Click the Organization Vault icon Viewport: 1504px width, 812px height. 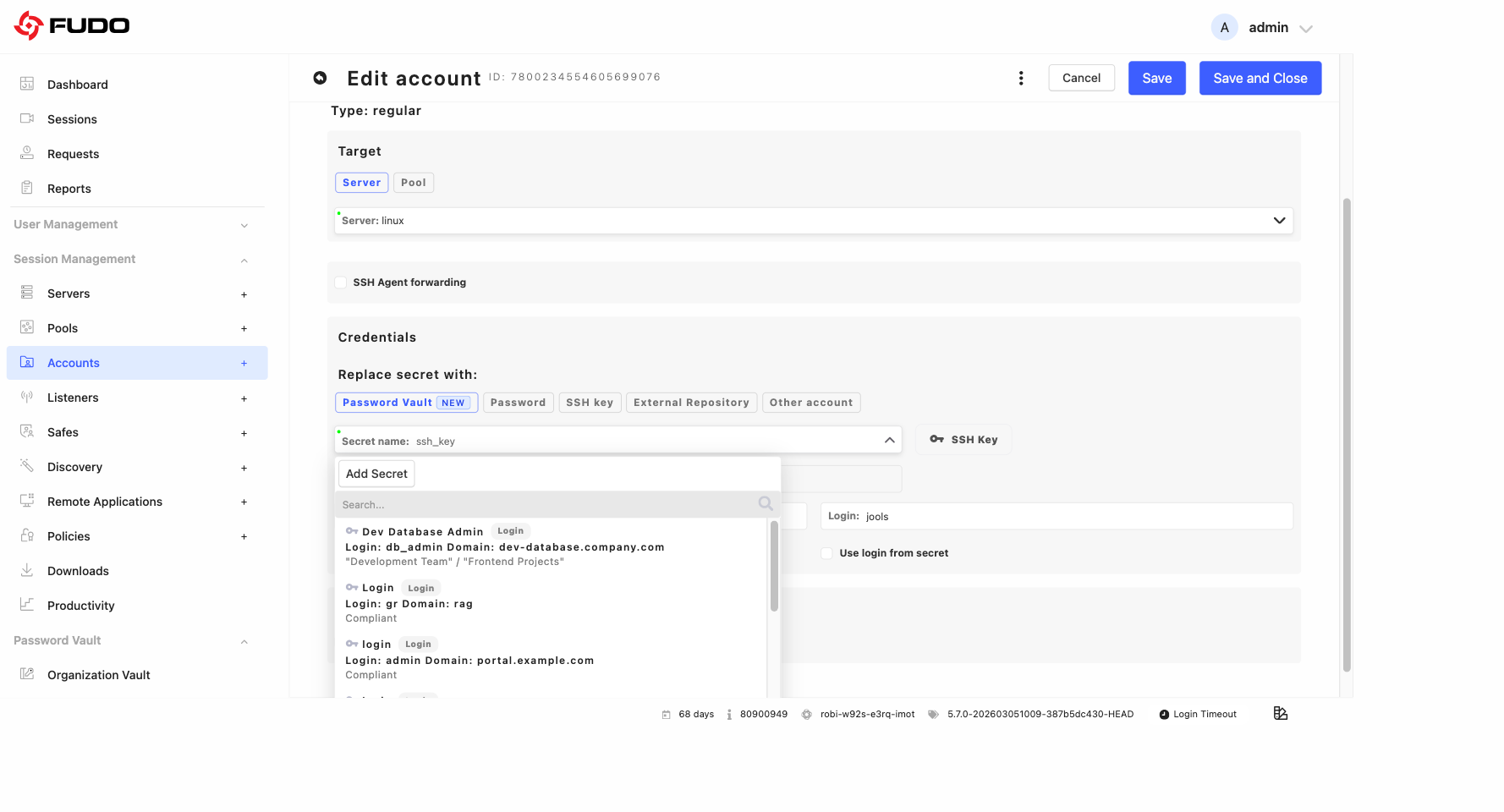(x=27, y=674)
